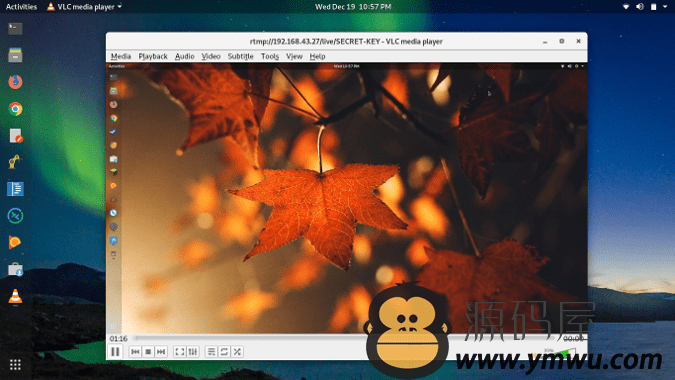Viewport: 675px width, 380px height.
Task: Open the clock and calendar dropdown
Action: coord(353,6)
